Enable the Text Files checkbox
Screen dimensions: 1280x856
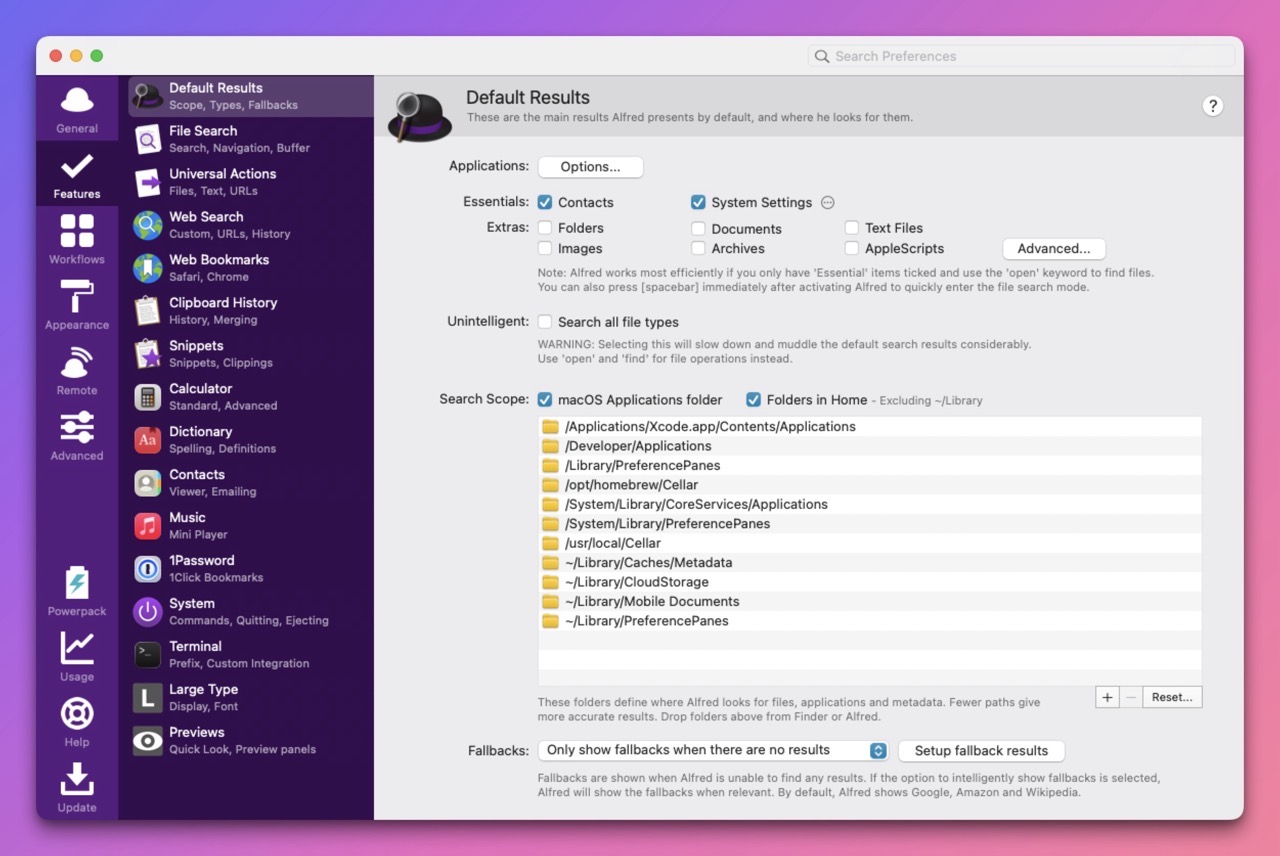pos(852,228)
